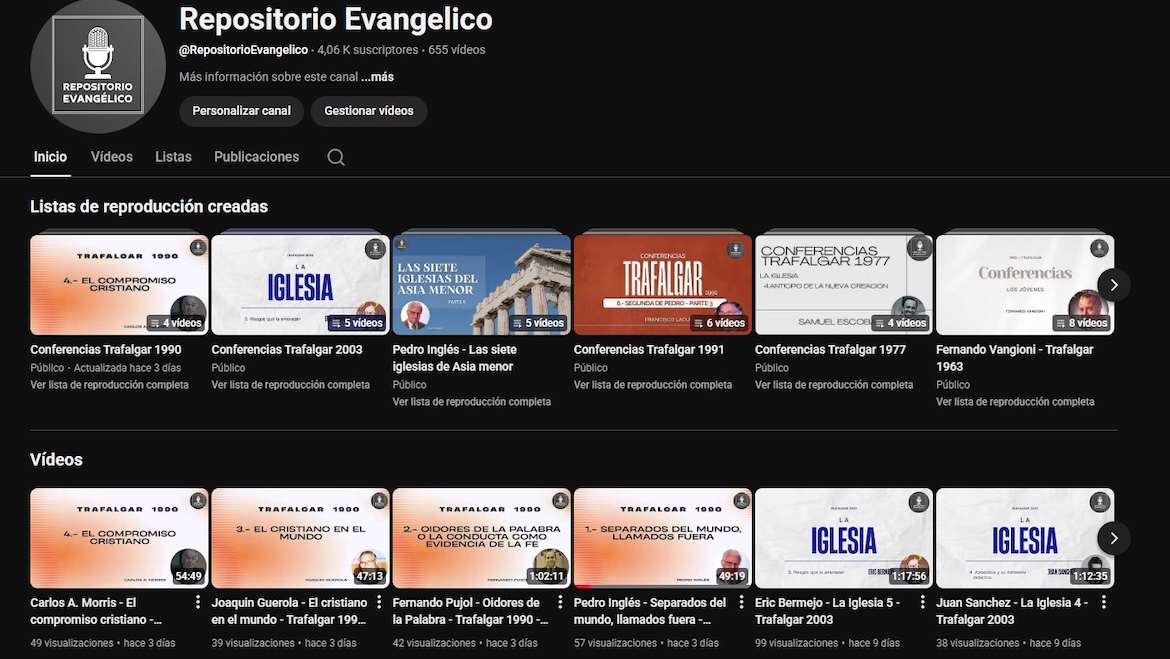Open options menu for Eric Bermejo video
This screenshot has width=1170, height=659.
pos(922,602)
